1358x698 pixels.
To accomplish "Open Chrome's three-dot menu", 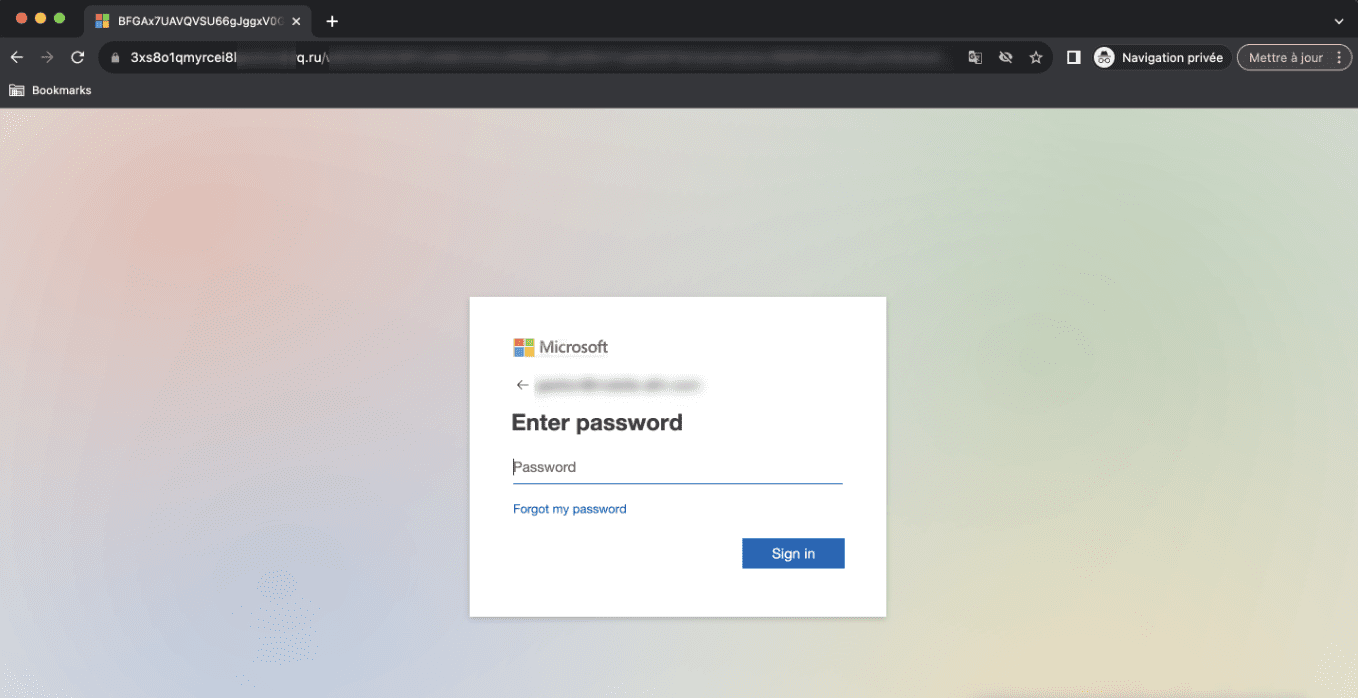I will point(1339,58).
